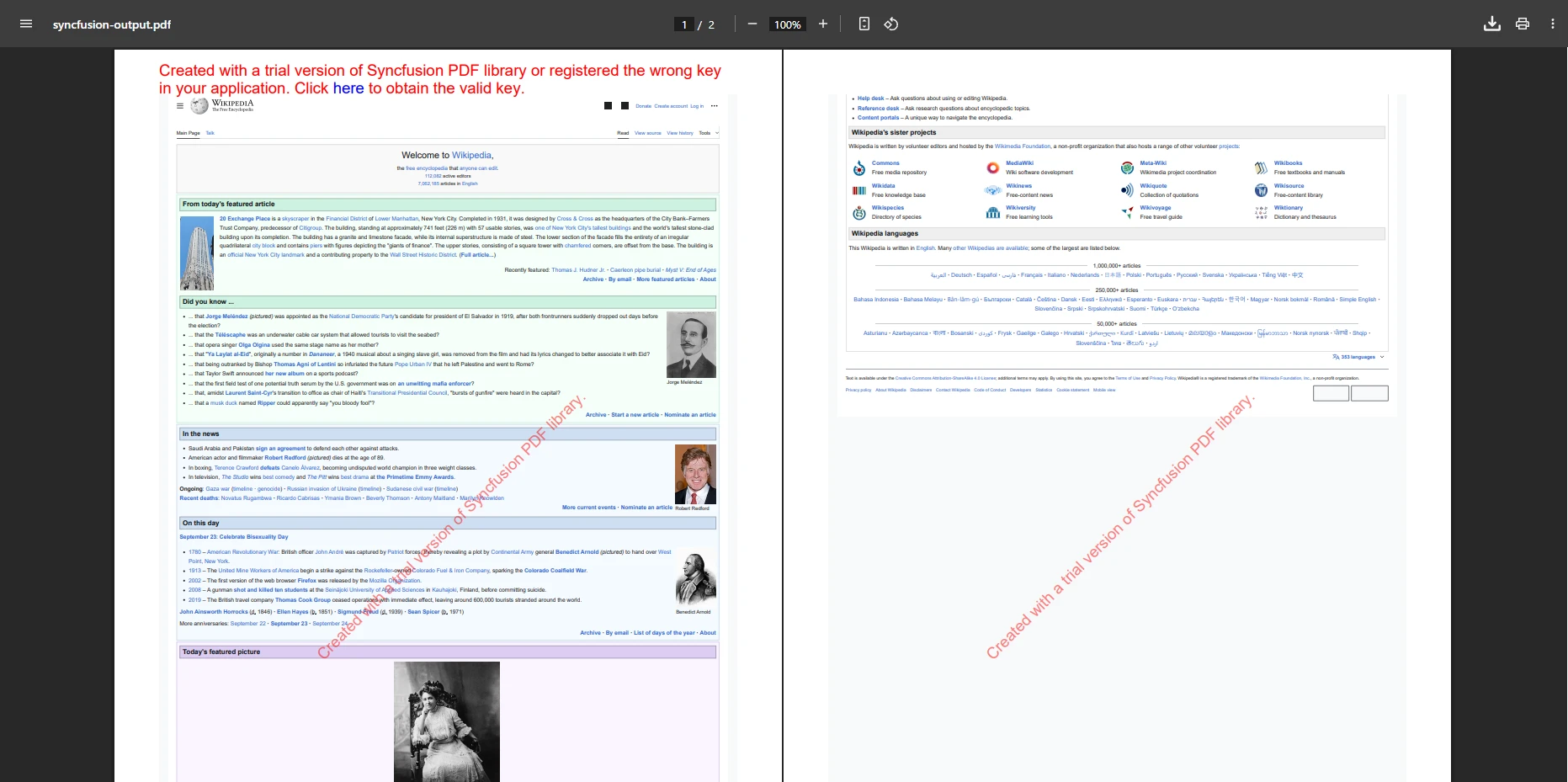Open the PDF sidebar hamburger menu
Screen dimensions: 1568x782
click(26, 24)
